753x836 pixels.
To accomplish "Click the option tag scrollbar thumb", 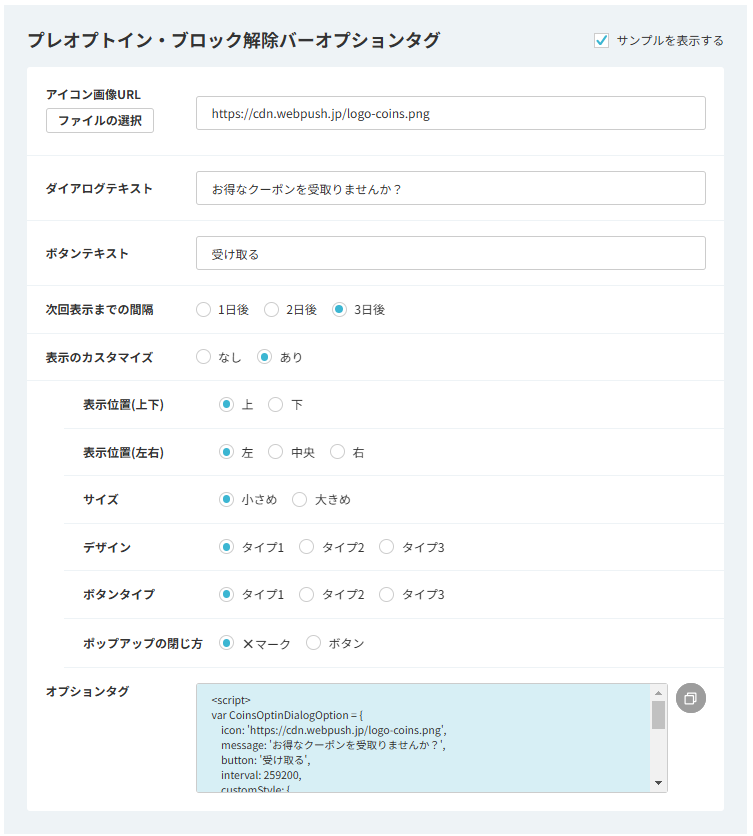I will pyautogui.click(x=658, y=714).
